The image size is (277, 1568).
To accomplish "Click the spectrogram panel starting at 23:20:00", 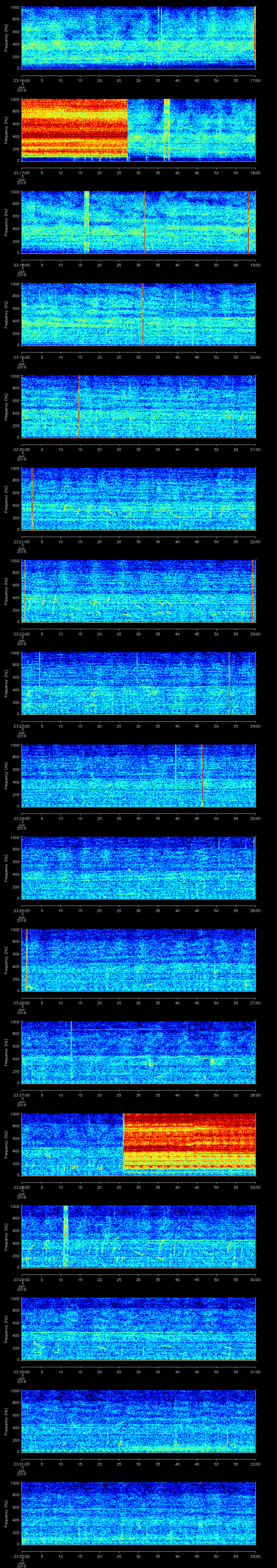I will coord(139,407).
